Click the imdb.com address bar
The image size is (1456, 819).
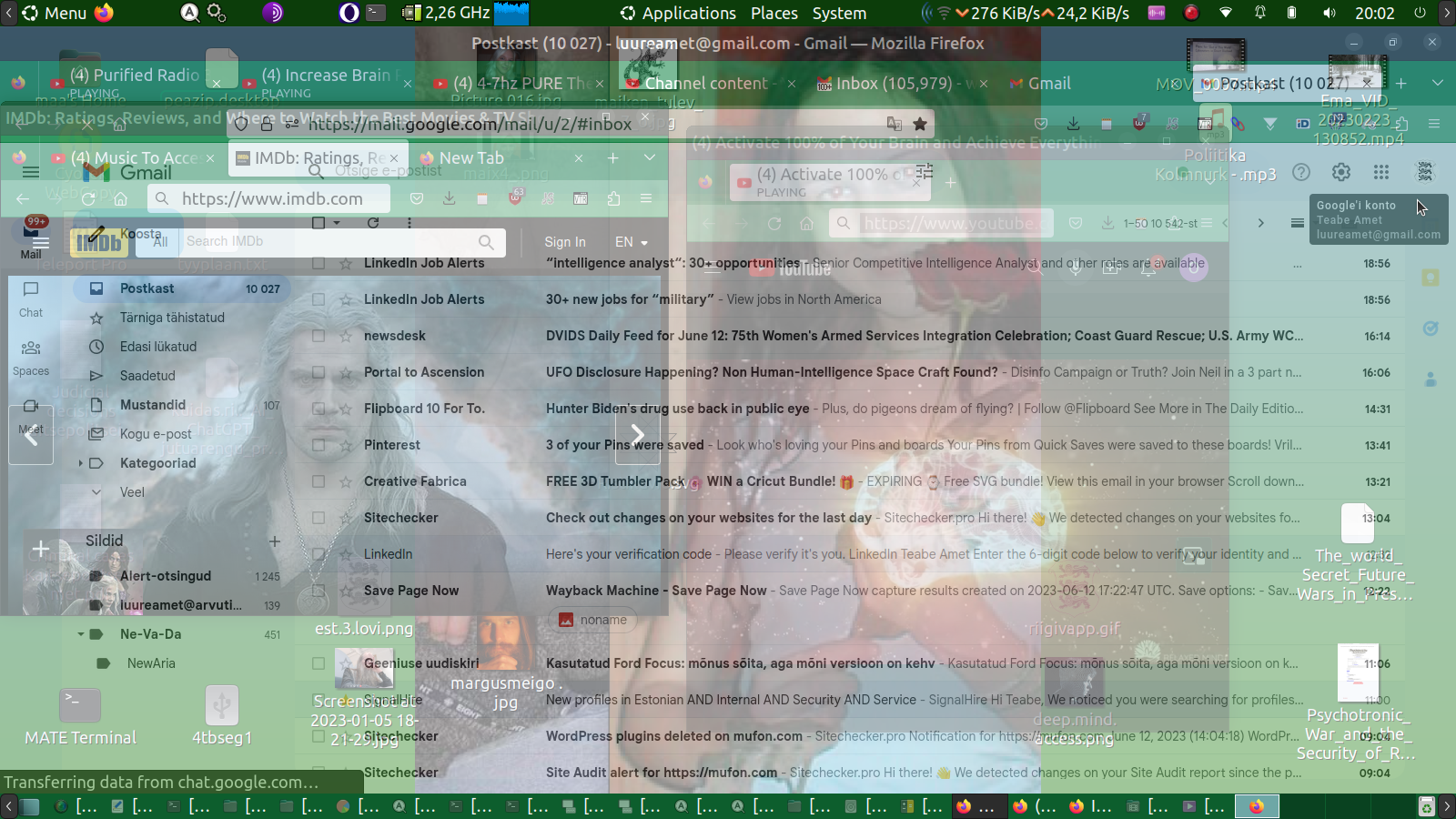pos(269,198)
